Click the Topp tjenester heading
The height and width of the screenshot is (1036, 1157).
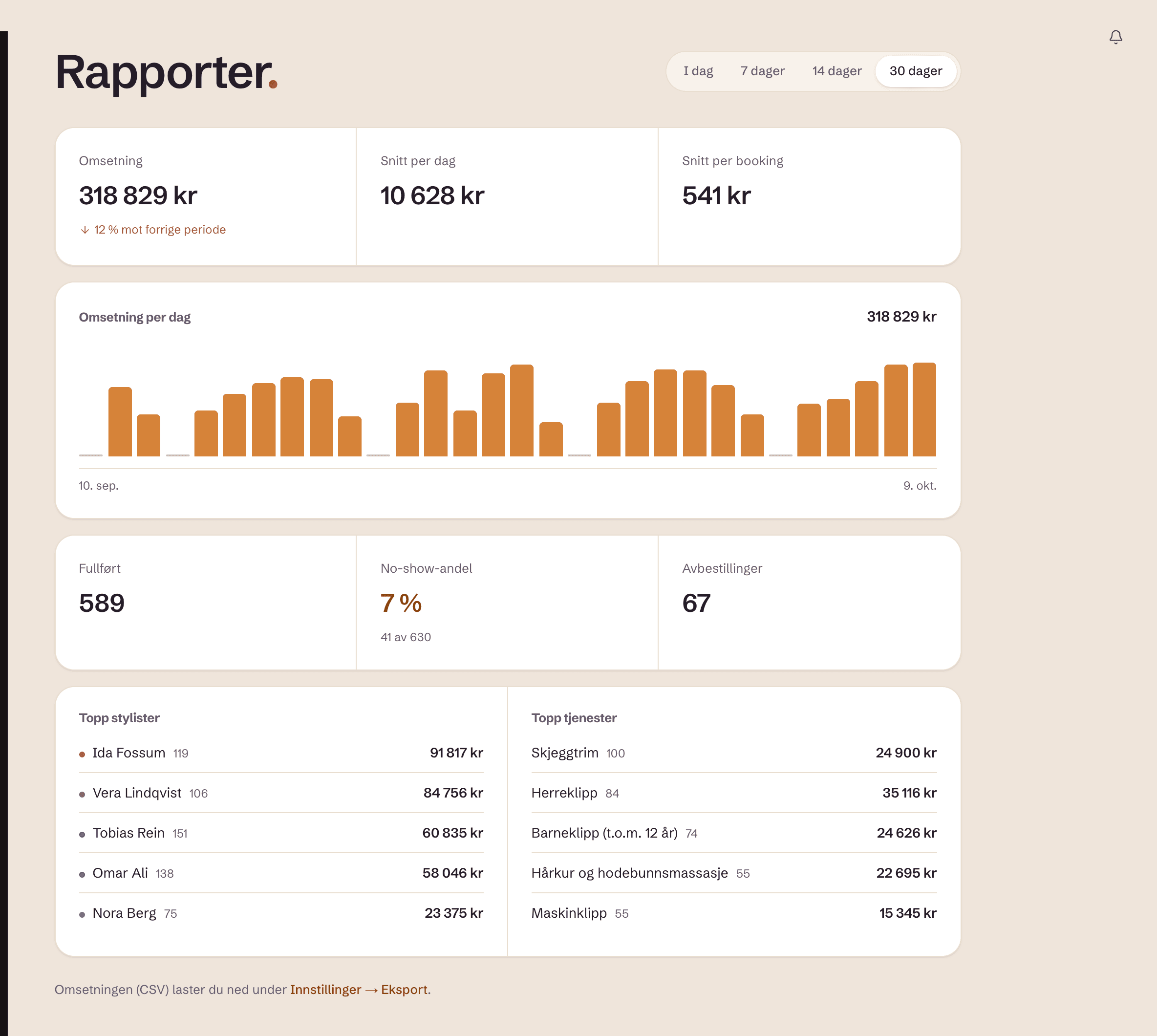pos(574,718)
